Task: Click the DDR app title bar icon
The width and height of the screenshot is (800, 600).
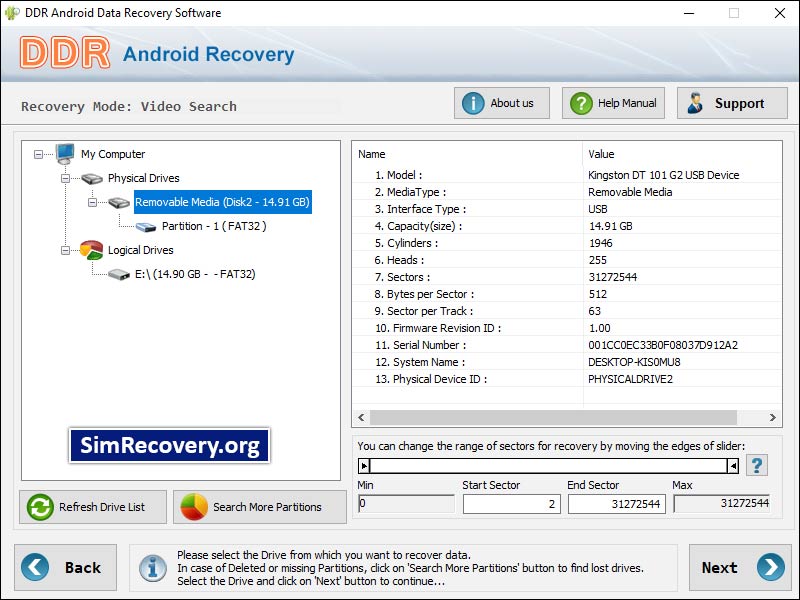Action: click(12, 13)
